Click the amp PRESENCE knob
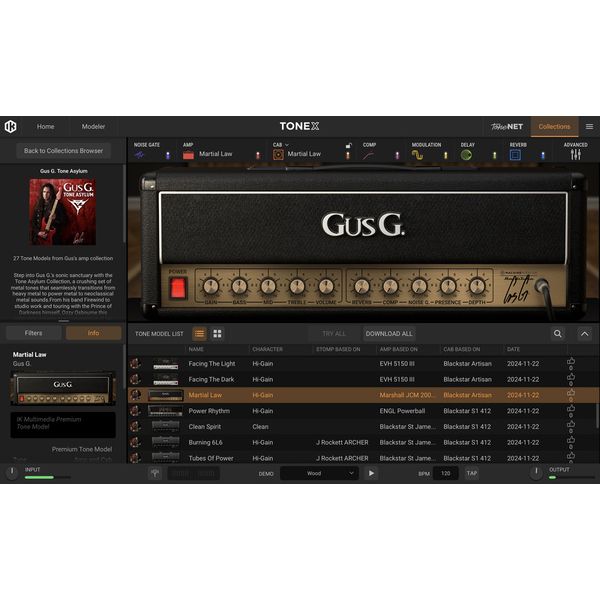The image size is (600, 600). pos(448,286)
